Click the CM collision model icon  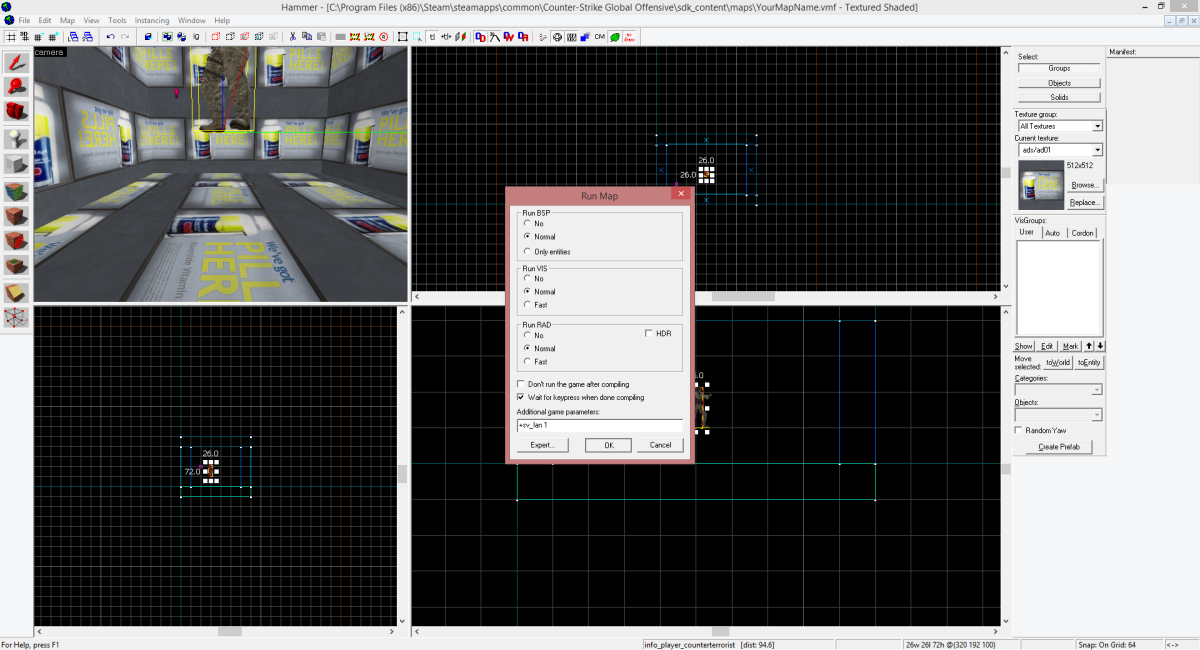599,36
